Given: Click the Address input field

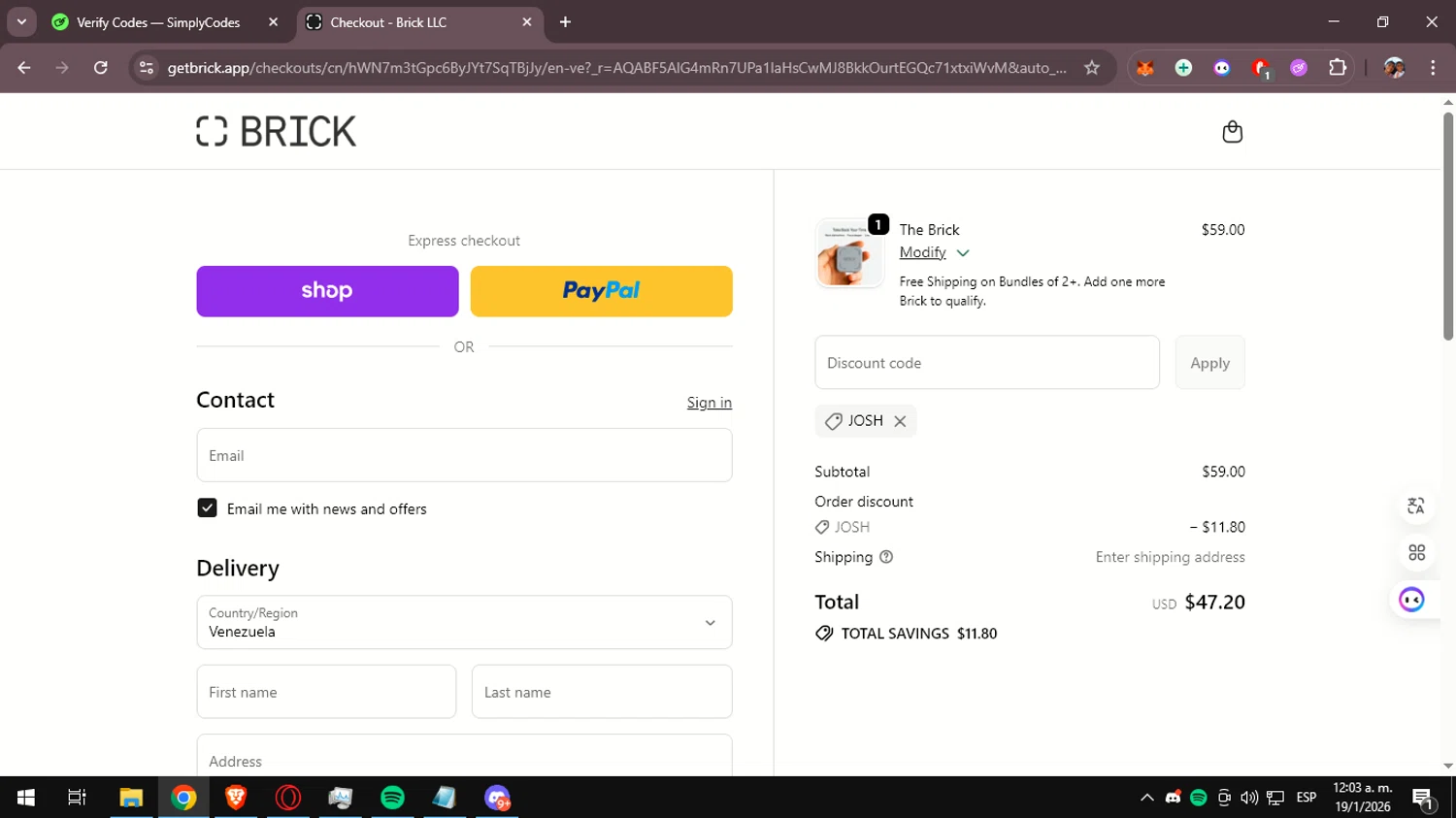Looking at the screenshot, I should 464,757.
